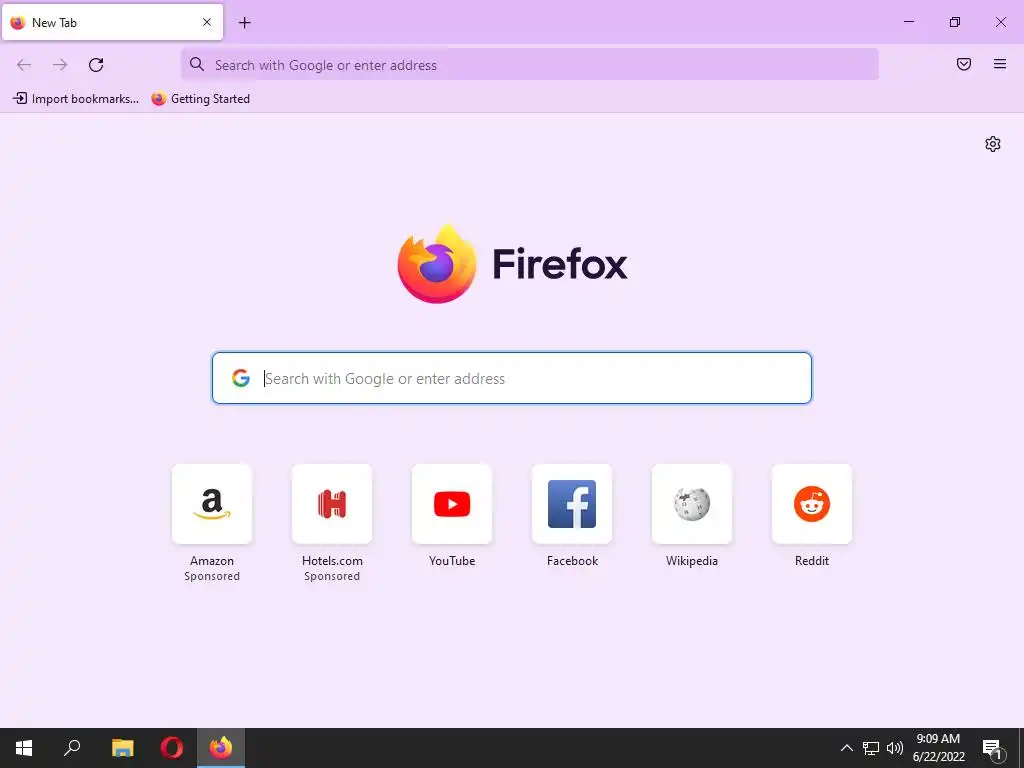Launch File Explorer from the taskbar
Image resolution: width=1024 pixels, height=768 pixels.
coord(122,748)
